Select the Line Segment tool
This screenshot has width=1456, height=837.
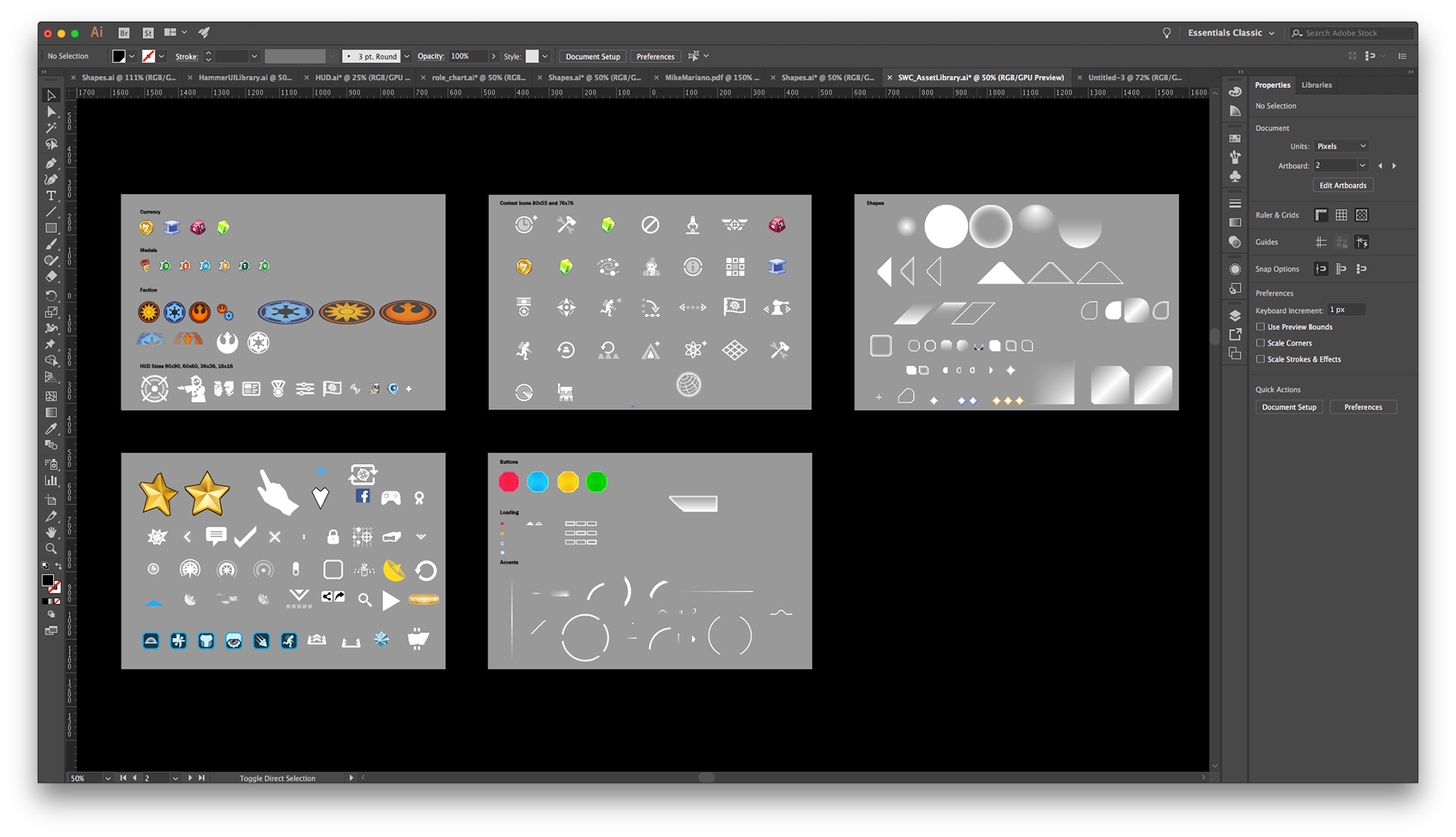point(51,212)
